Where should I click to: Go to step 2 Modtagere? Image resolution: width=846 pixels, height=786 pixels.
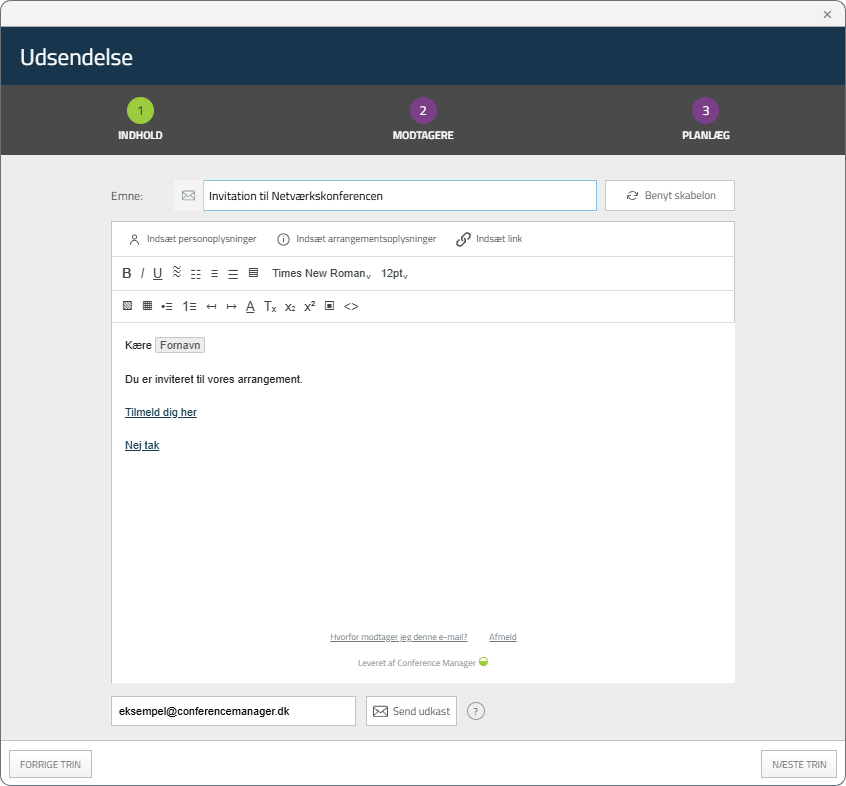(423, 120)
